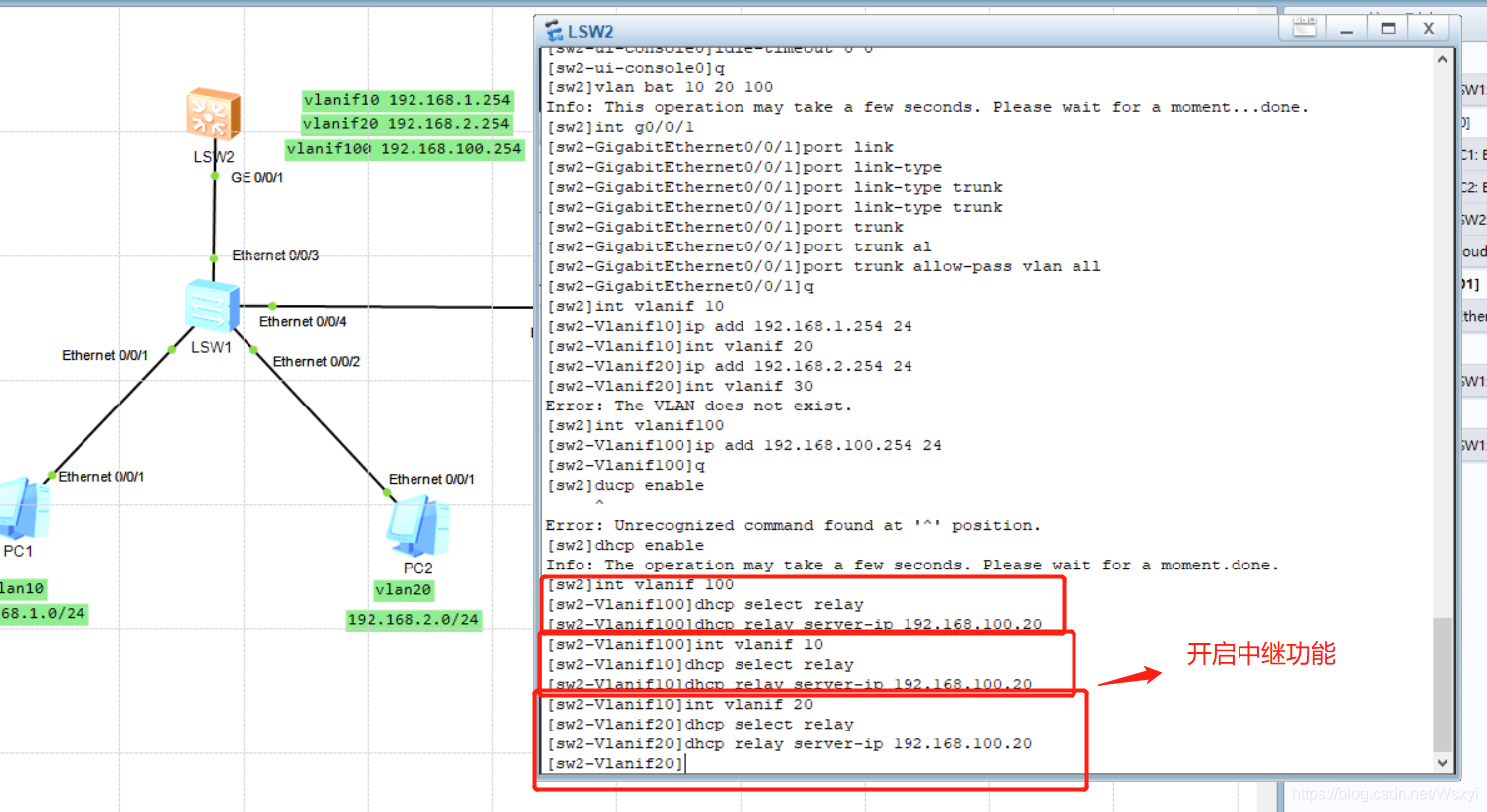Viewport: 1487px width, 812px height.
Task: Click the 'int vlanif 30' terminal line
Action: 679,386
